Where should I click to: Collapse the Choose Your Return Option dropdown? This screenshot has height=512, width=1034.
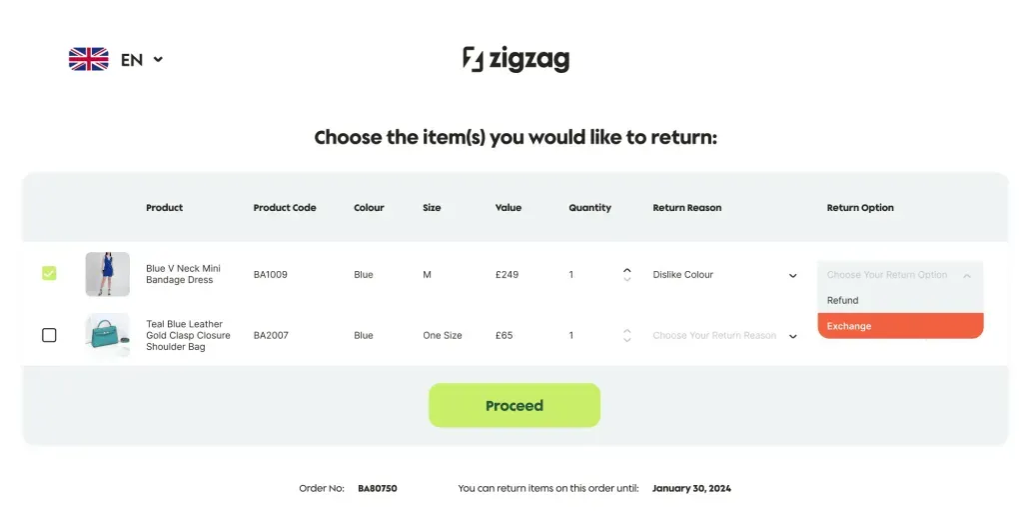[900, 275]
